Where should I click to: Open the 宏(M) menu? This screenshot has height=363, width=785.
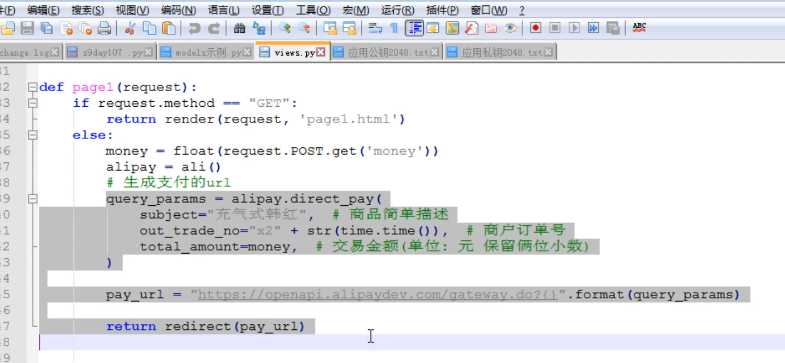[x=356, y=11]
